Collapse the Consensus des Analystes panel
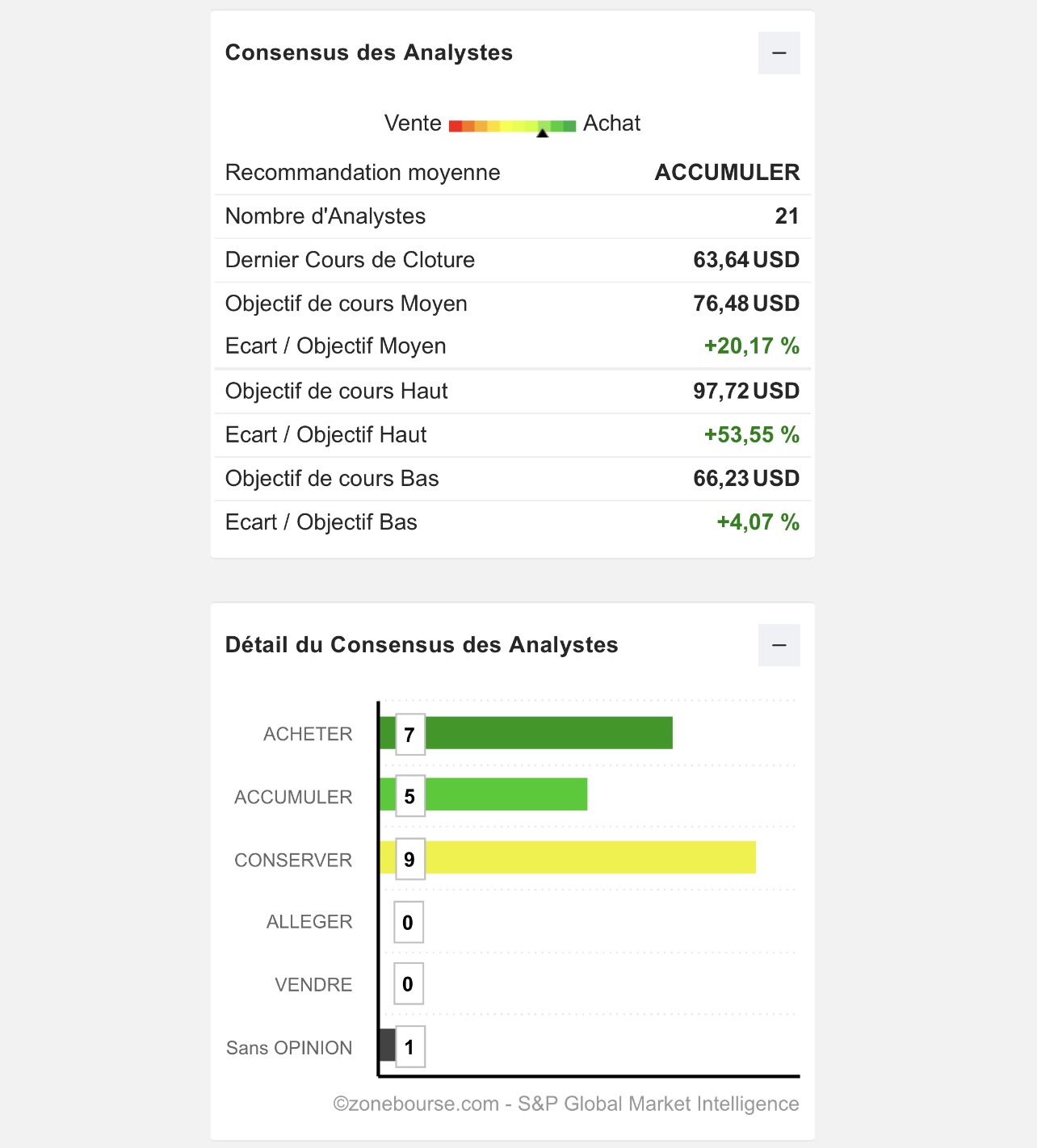Screen dimensions: 1037x1148 779,53
